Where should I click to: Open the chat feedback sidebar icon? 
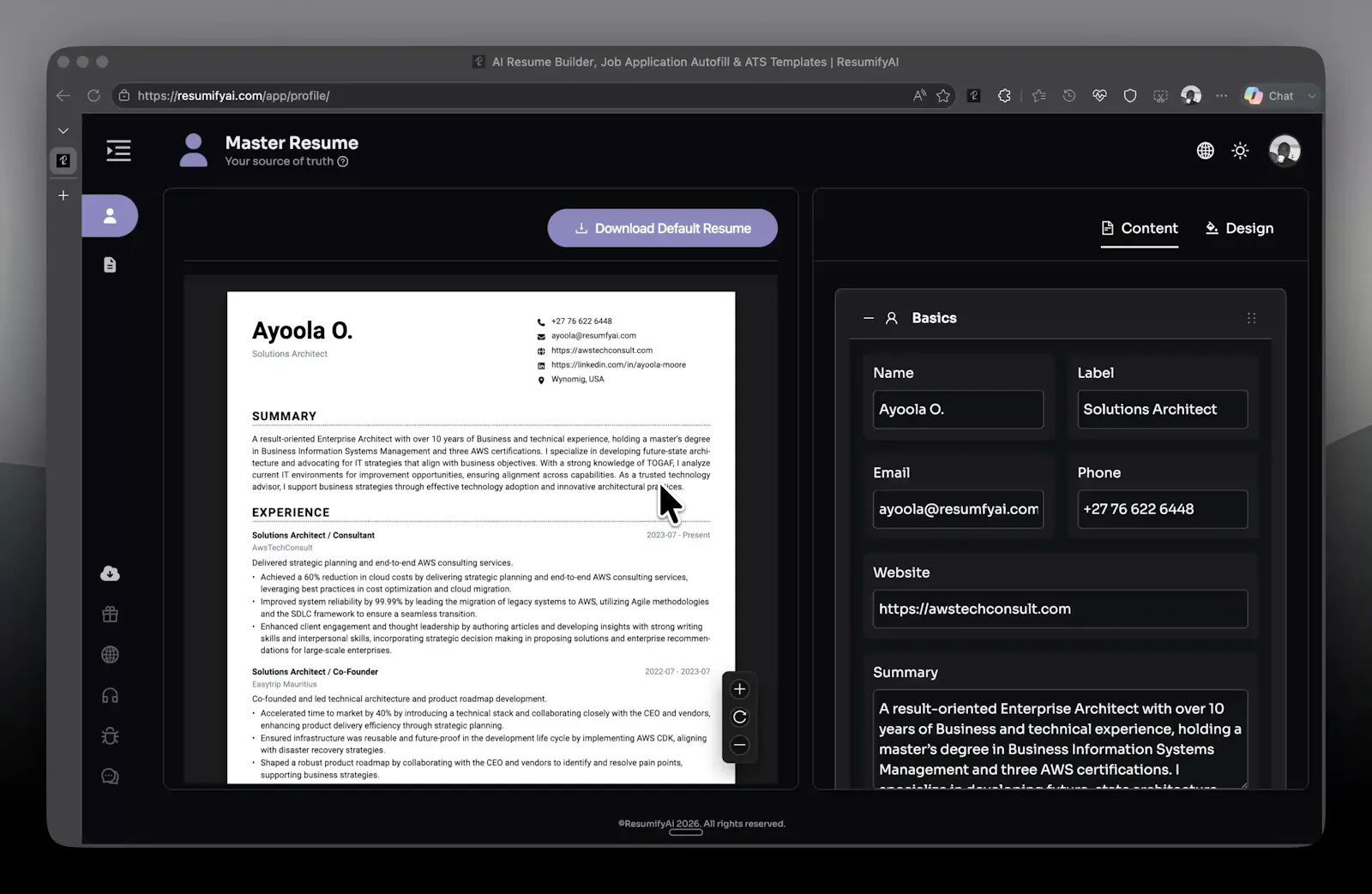coord(110,777)
